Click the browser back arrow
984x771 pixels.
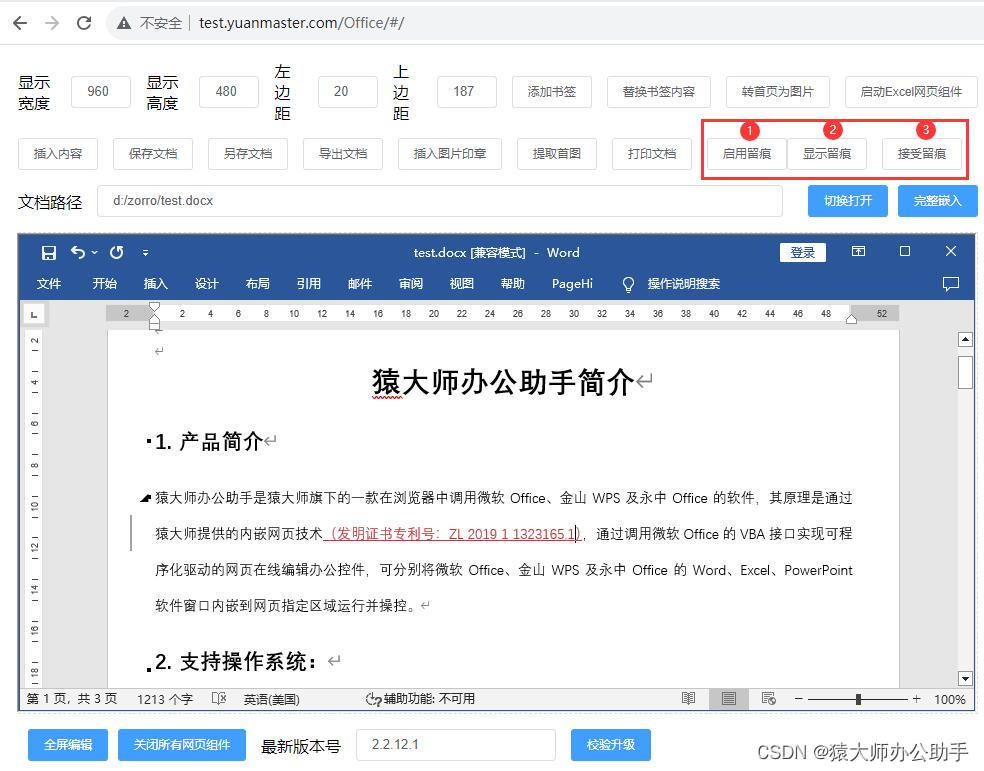point(20,23)
